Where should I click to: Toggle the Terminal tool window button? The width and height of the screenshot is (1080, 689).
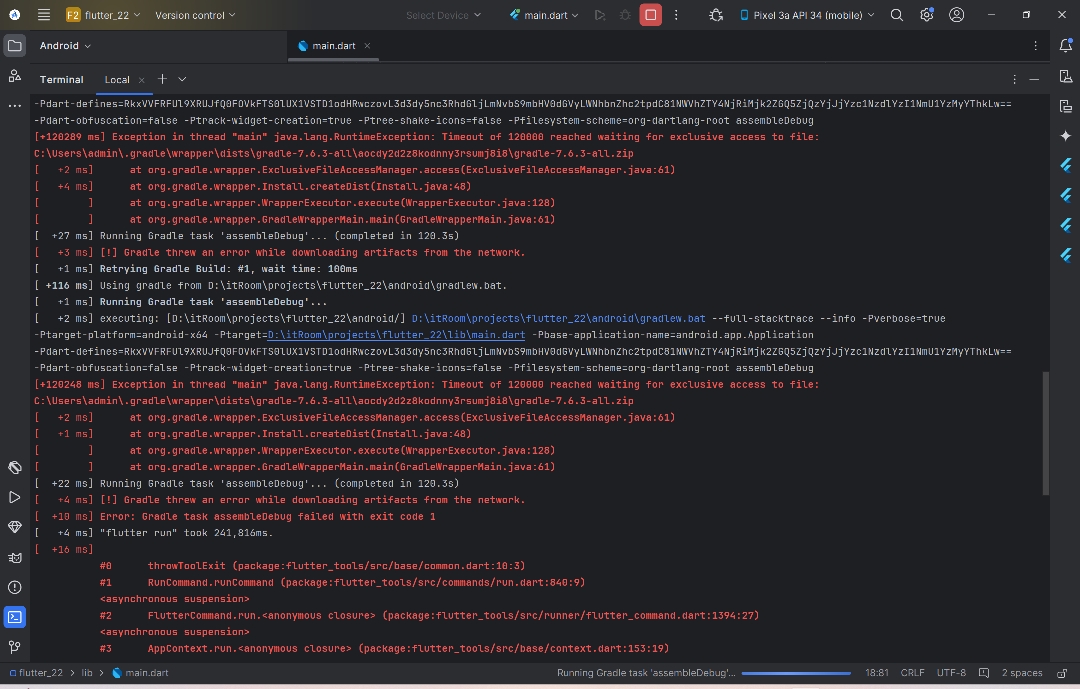point(14,617)
